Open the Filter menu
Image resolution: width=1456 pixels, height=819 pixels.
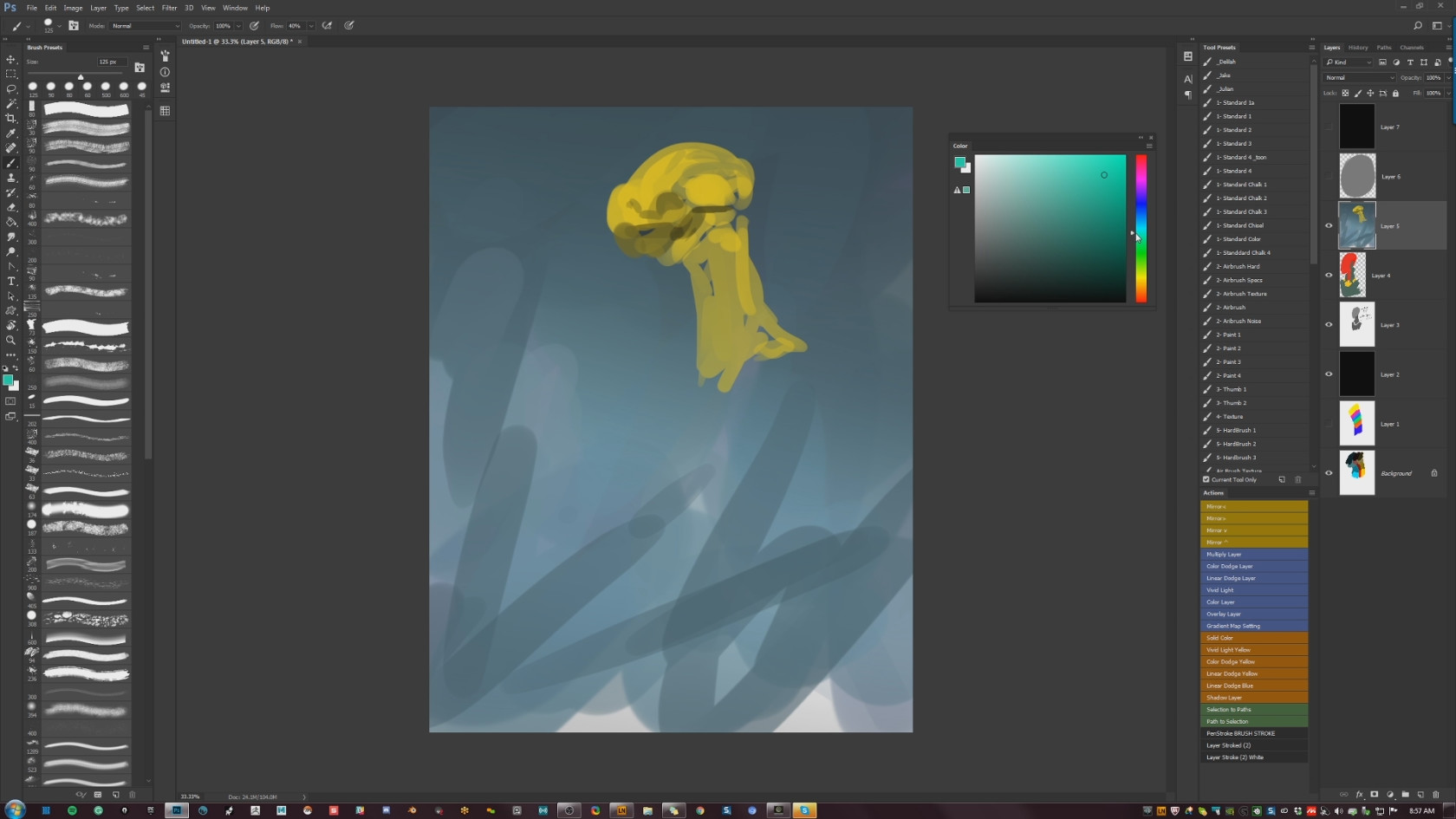click(x=169, y=8)
